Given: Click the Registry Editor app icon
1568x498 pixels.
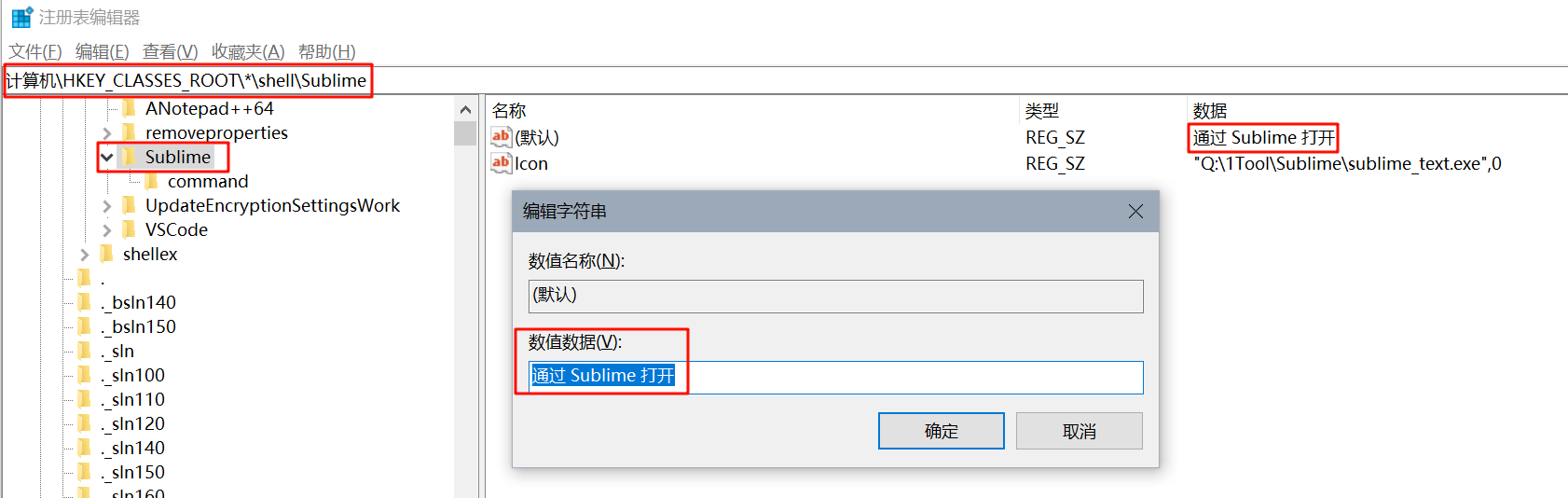Looking at the screenshot, I should coord(21,18).
